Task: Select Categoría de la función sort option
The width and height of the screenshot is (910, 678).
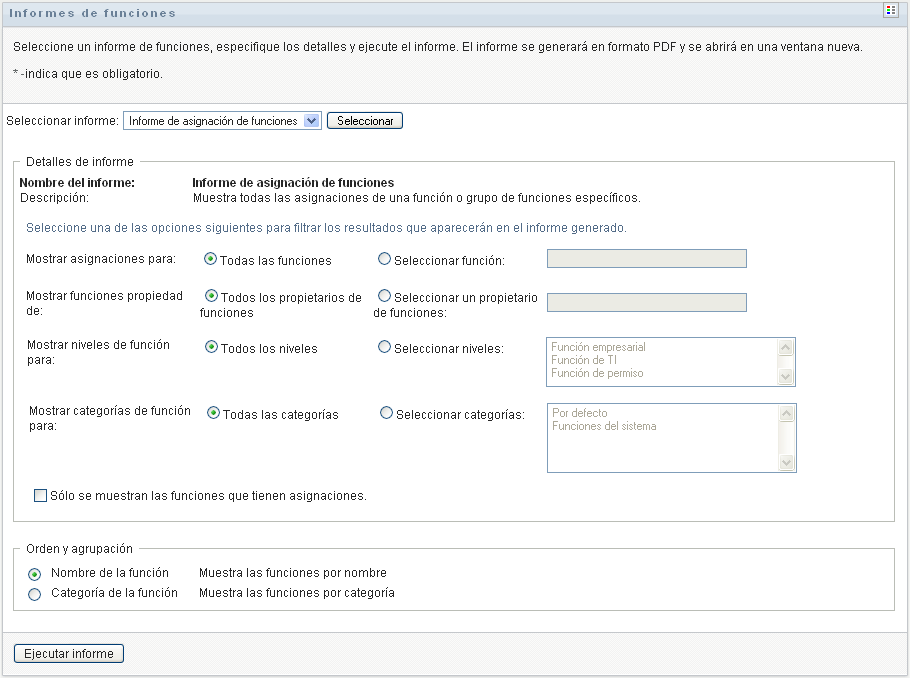Action: click(x=35, y=594)
